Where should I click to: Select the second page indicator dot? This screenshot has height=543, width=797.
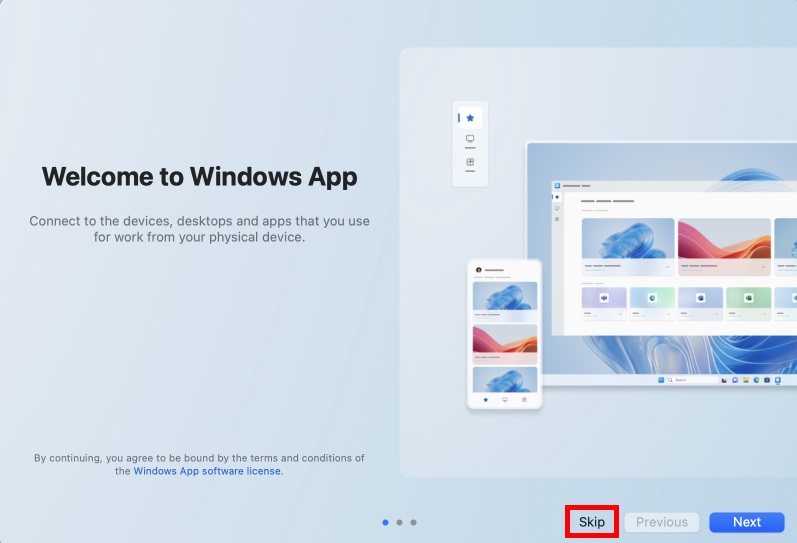click(400, 522)
